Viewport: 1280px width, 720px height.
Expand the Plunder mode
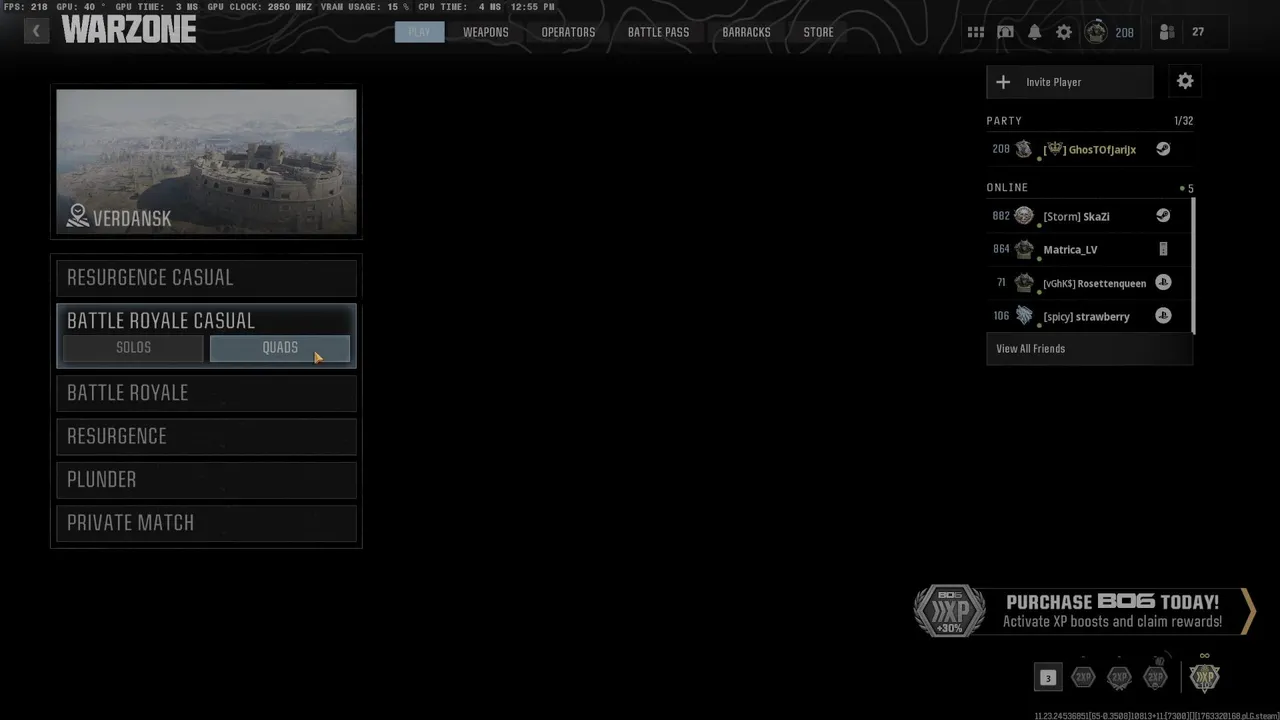click(206, 480)
